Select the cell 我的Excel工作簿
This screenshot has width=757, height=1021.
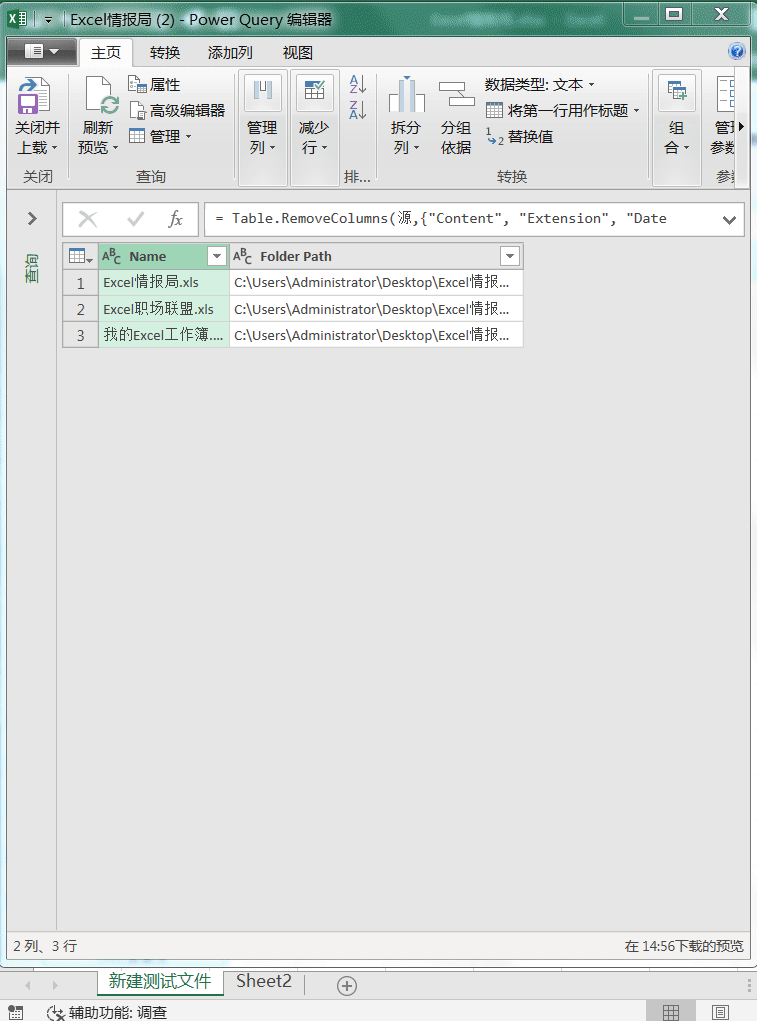click(164, 335)
